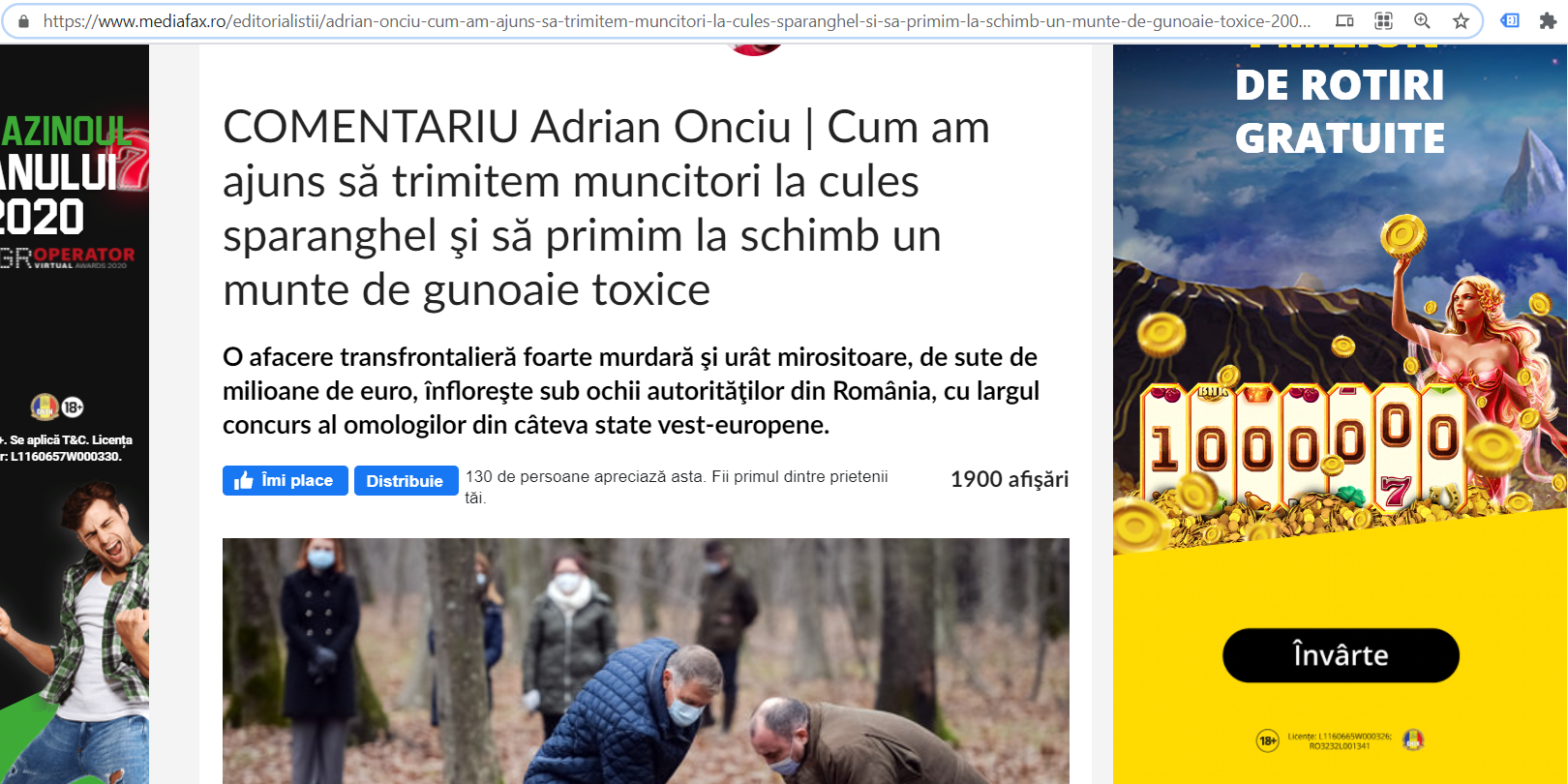Click the article headline about sparanghel

[607, 209]
